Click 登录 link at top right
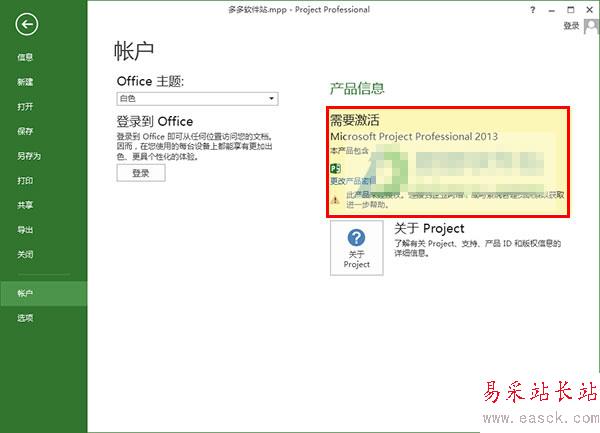Viewport: 600px width, 433px height. (571, 26)
